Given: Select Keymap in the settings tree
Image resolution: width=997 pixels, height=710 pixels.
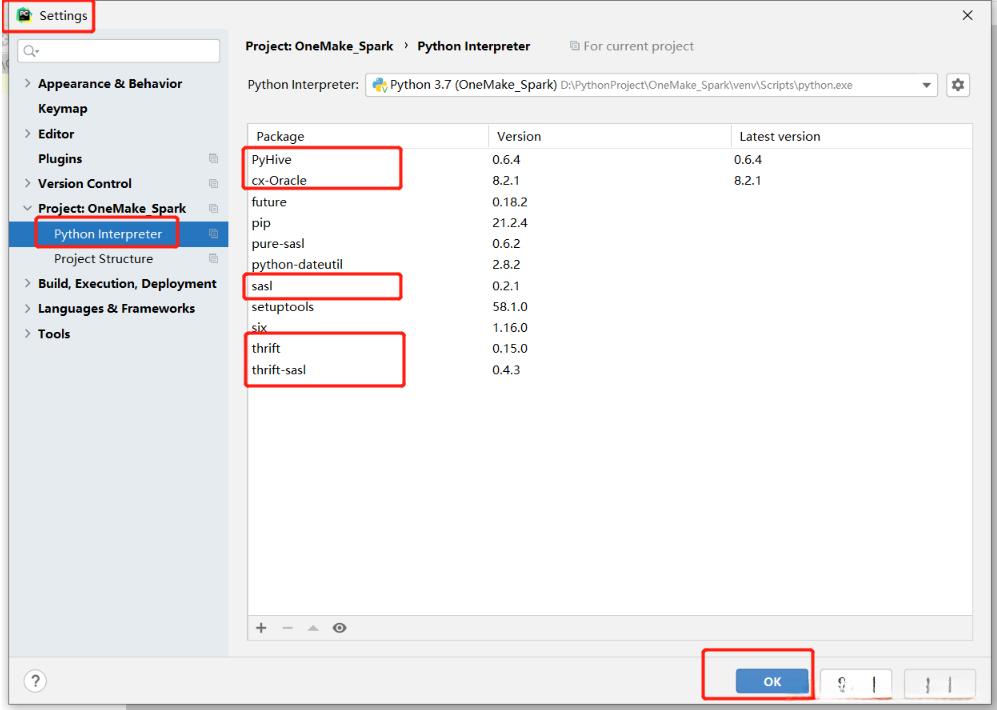Looking at the screenshot, I should click(62, 109).
